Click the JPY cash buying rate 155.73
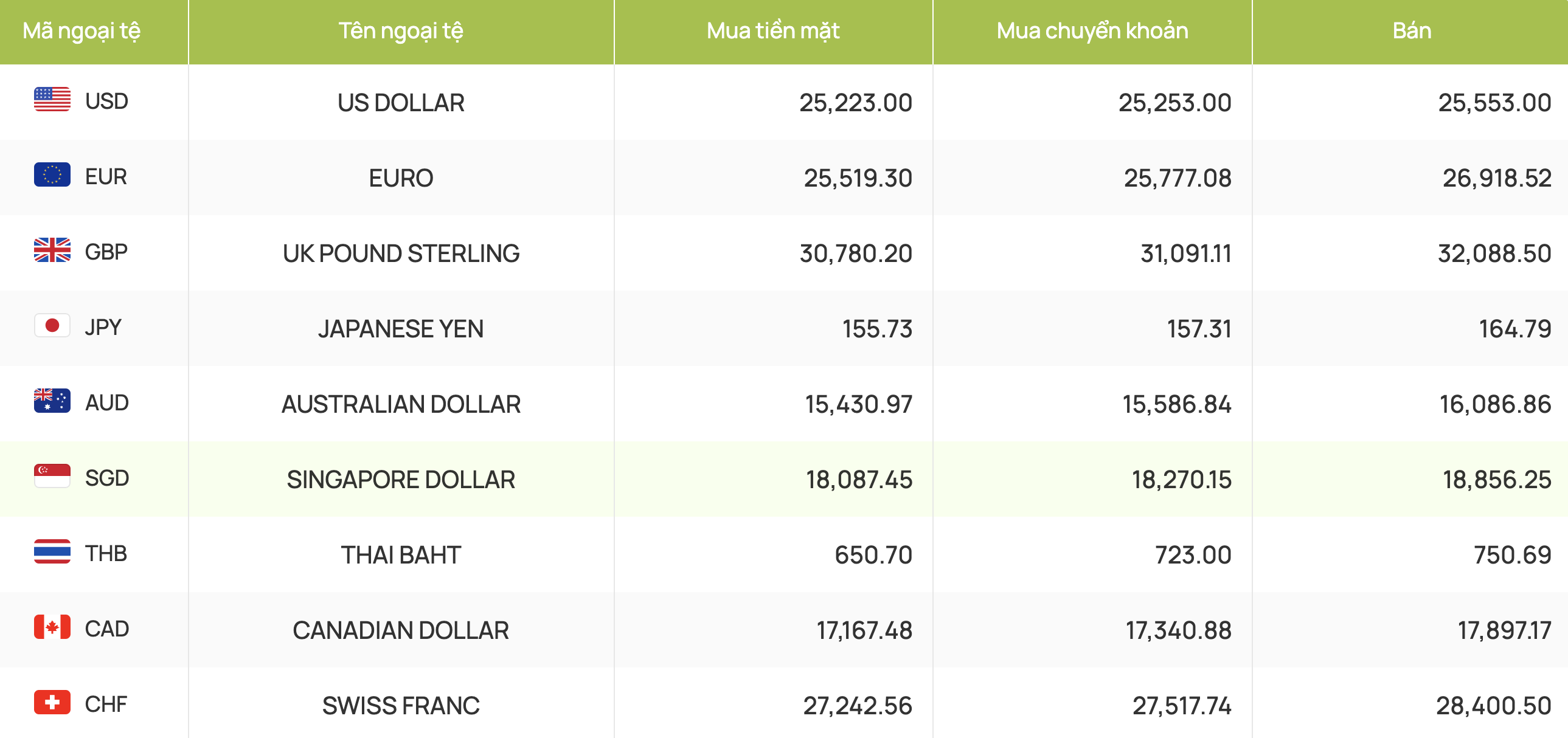 pos(876,329)
